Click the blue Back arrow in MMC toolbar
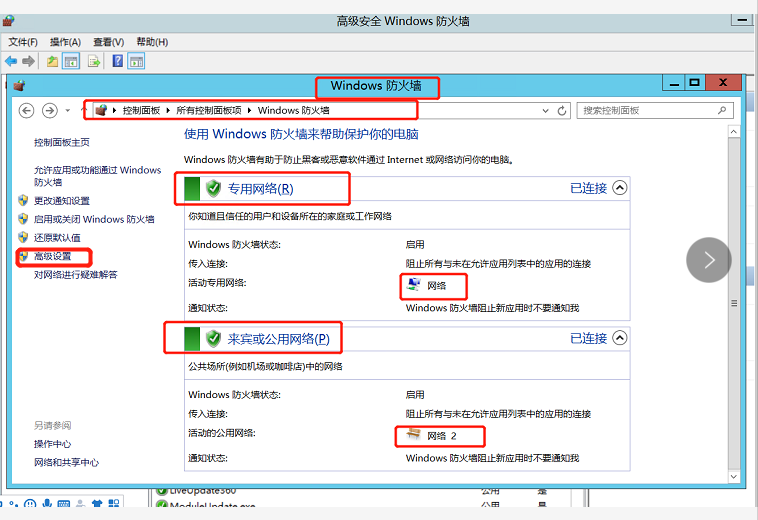Viewport: 758px width, 520px height. pos(11,61)
